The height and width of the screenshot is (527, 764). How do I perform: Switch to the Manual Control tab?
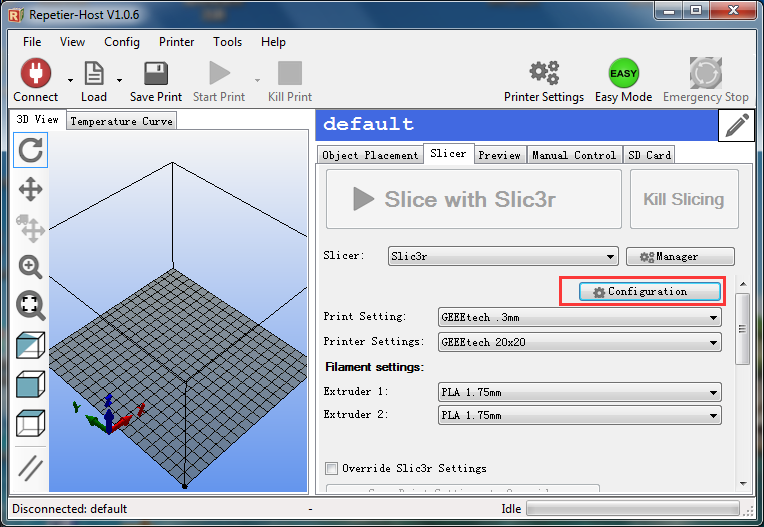pos(574,155)
